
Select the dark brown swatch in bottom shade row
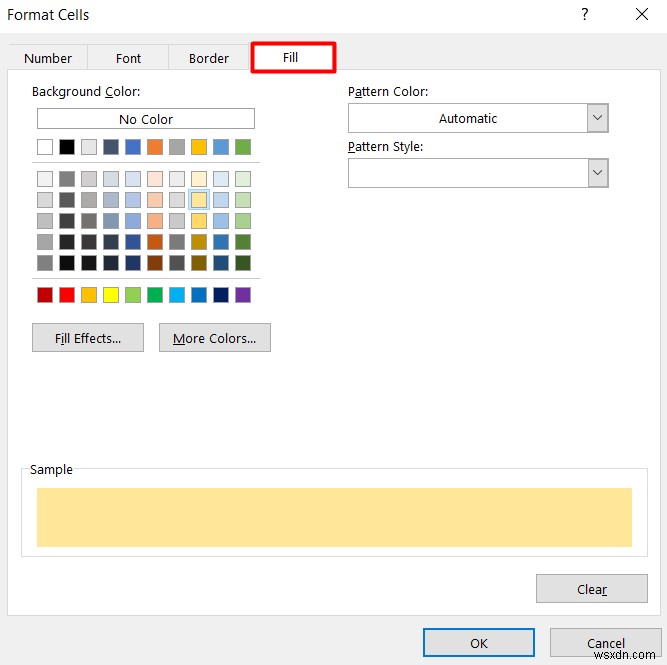[x=155, y=263]
